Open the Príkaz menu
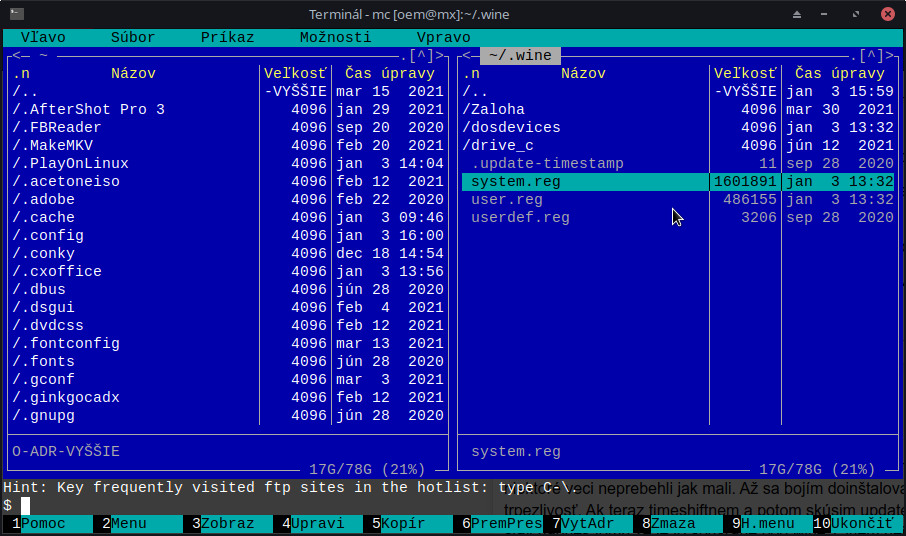The width and height of the screenshot is (906, 536). click(227, 38)
